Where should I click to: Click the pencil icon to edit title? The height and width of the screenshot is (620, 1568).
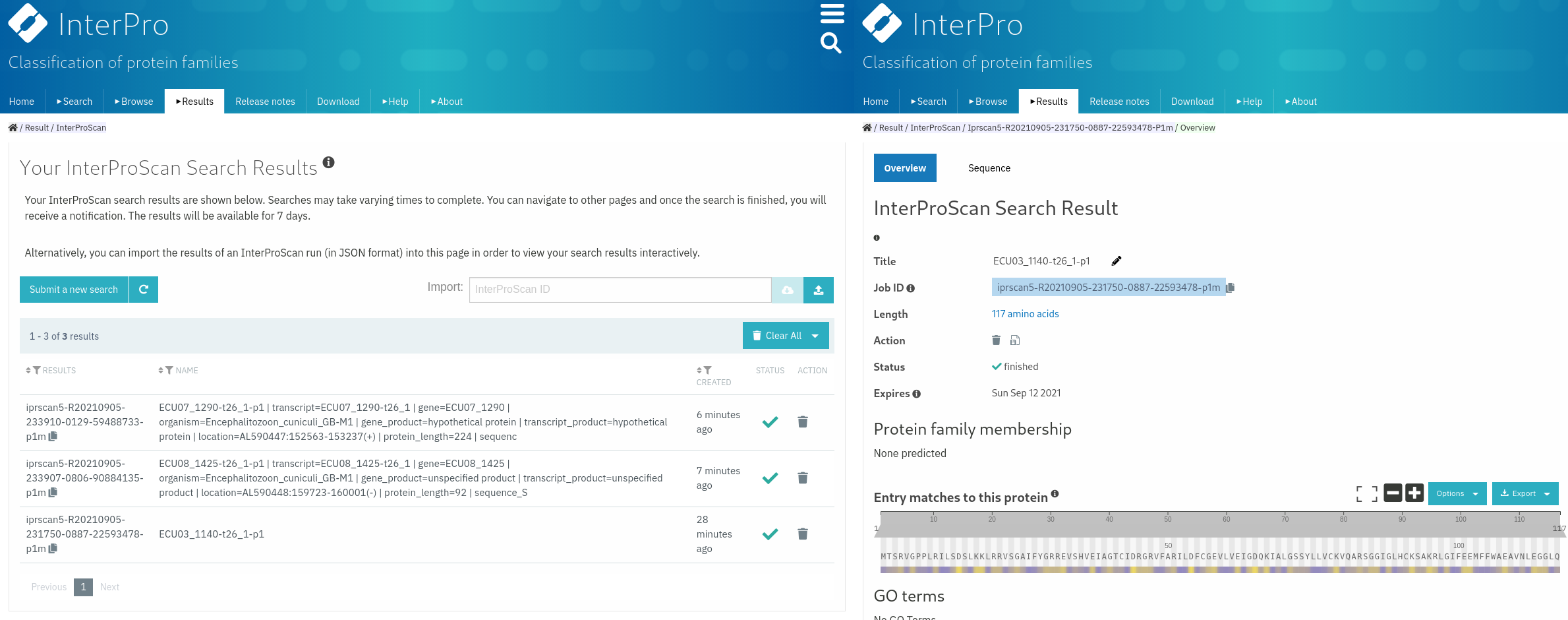click(1116, 261)
